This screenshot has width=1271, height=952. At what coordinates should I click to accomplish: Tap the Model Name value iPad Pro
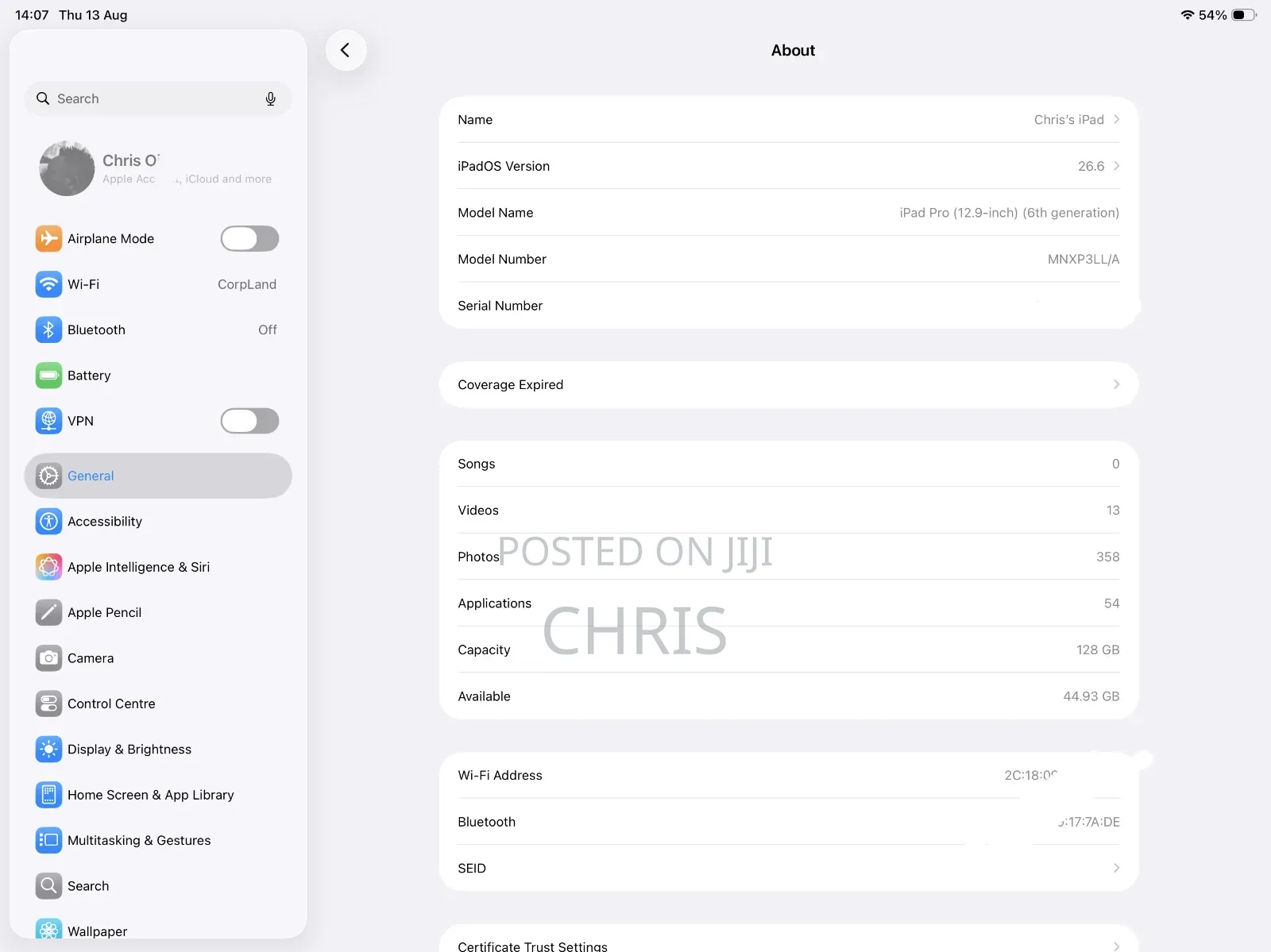click(x=1010, y=213)
